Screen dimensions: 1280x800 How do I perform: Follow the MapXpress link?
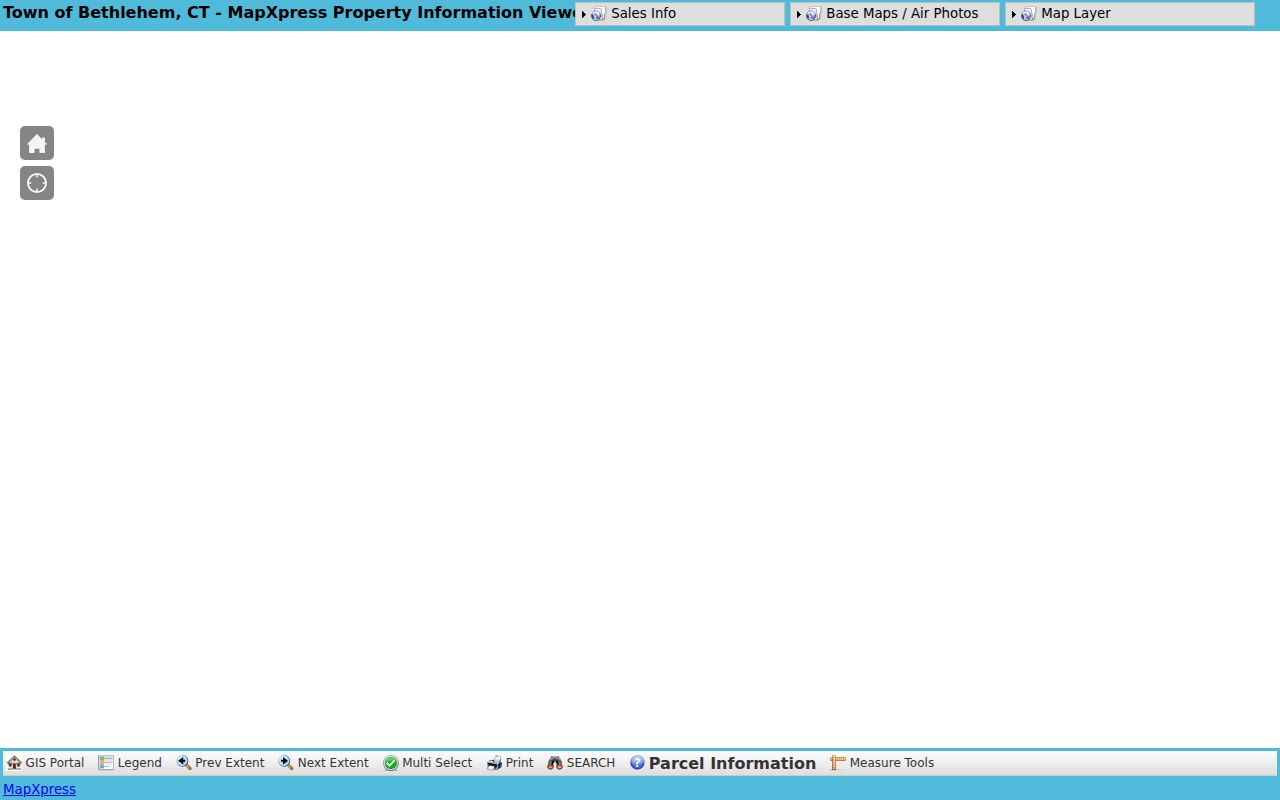tap(39, 789)
